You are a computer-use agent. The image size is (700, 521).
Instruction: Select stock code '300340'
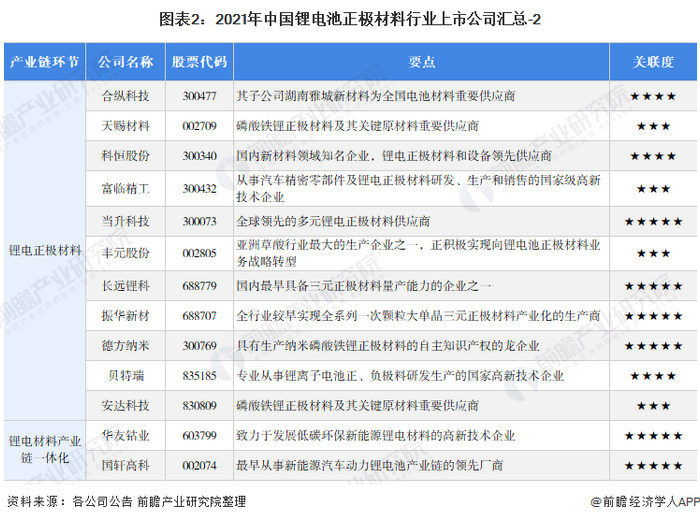(x=200, y=156)
